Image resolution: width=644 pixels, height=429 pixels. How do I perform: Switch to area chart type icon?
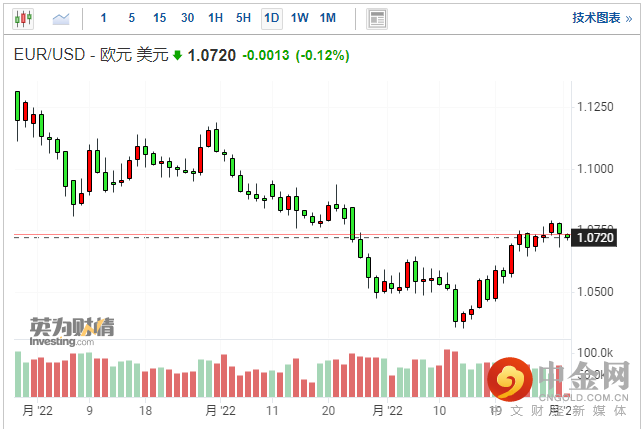click(61, 18)
